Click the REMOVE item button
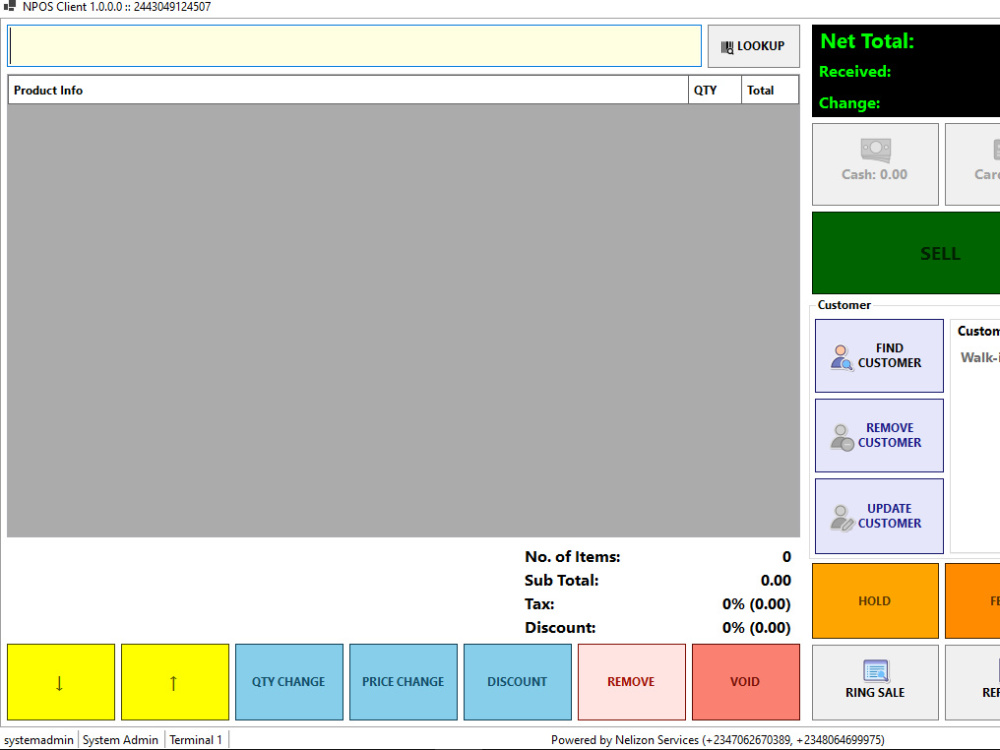 (631, 682)
